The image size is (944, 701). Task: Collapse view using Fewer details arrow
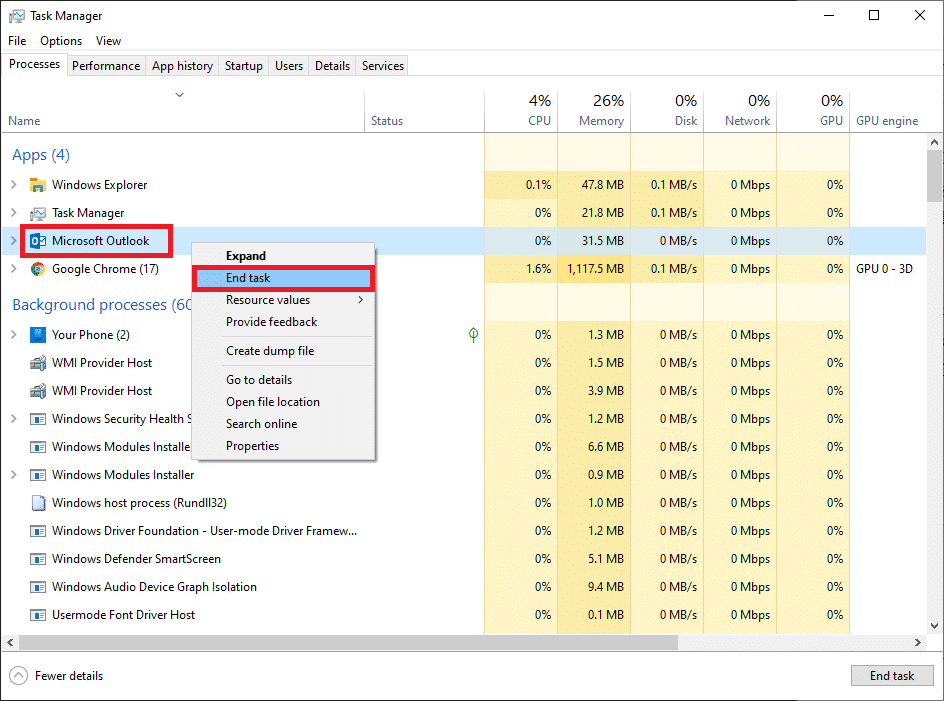(19, 676)
